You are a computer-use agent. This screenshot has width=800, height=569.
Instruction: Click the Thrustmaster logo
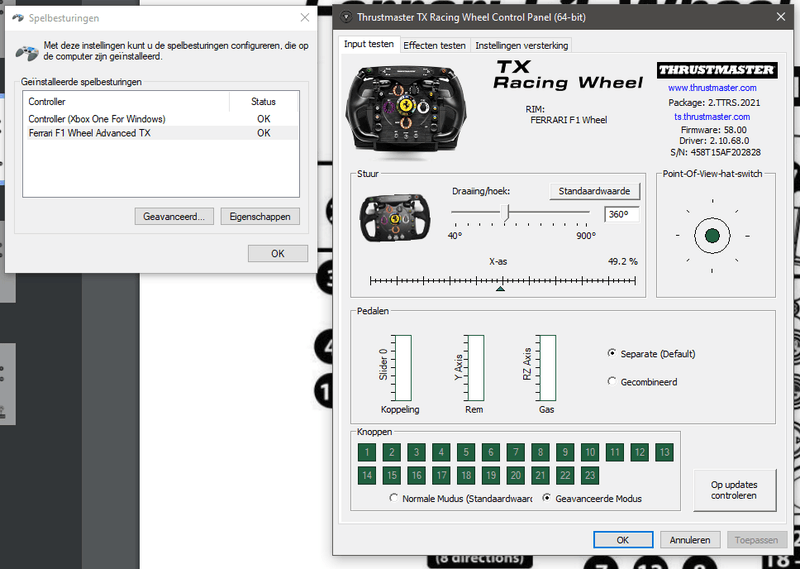pos(717,70)
